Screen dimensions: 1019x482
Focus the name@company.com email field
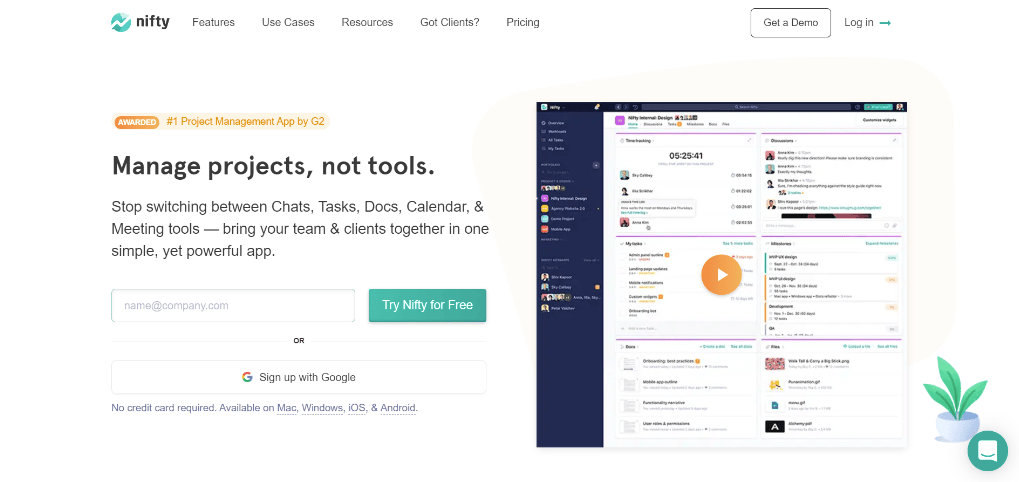pos(233,305)
